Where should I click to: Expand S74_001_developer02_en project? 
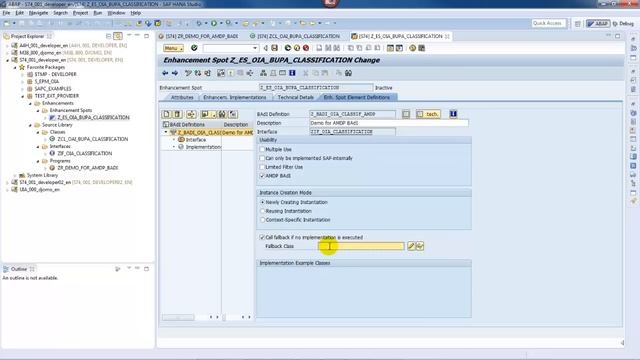coord(7,182)
